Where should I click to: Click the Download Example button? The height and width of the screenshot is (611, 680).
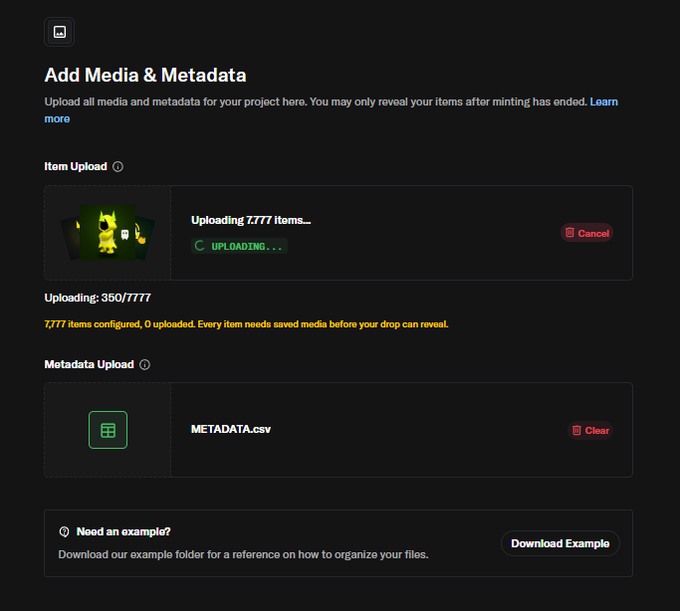pyautogui.click(x=560, y=543)
